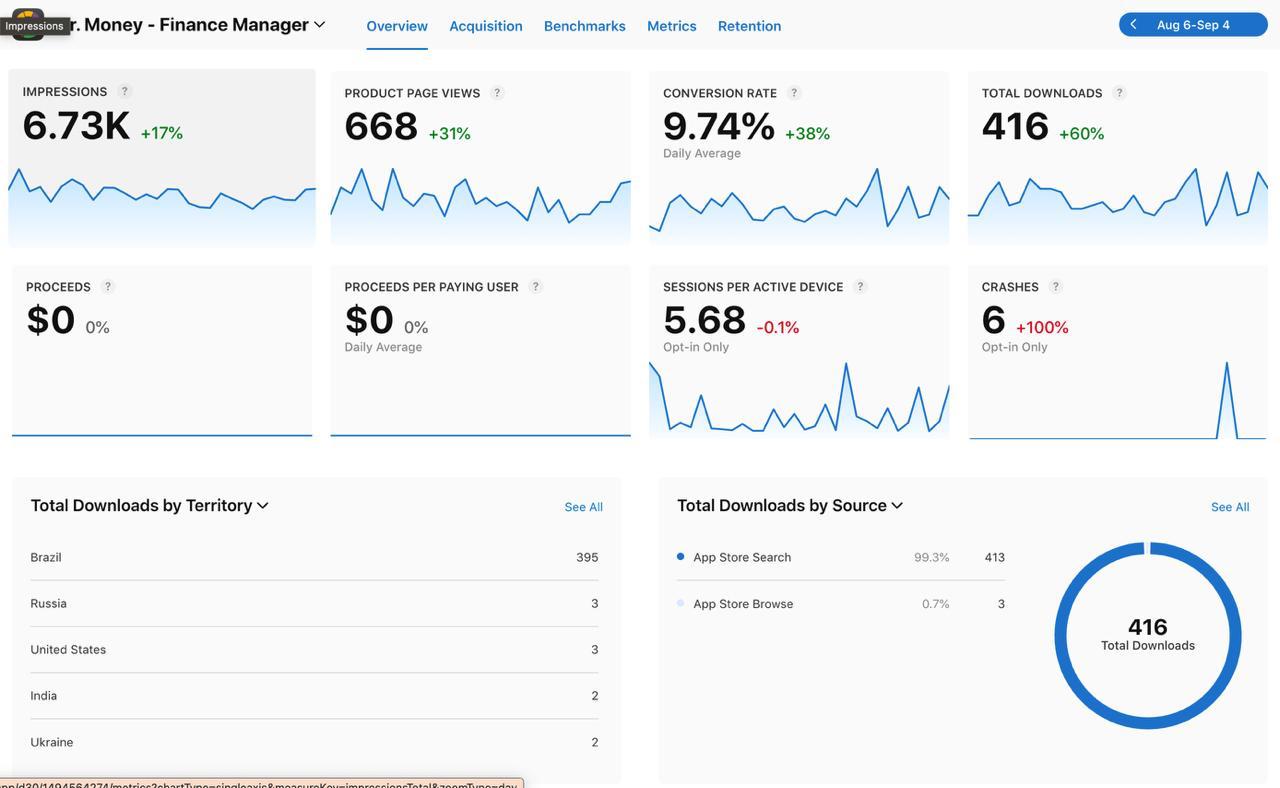Click the help icon next to Impressions
The width and height of the screenshot is (1280, 788).
point(125,91)
